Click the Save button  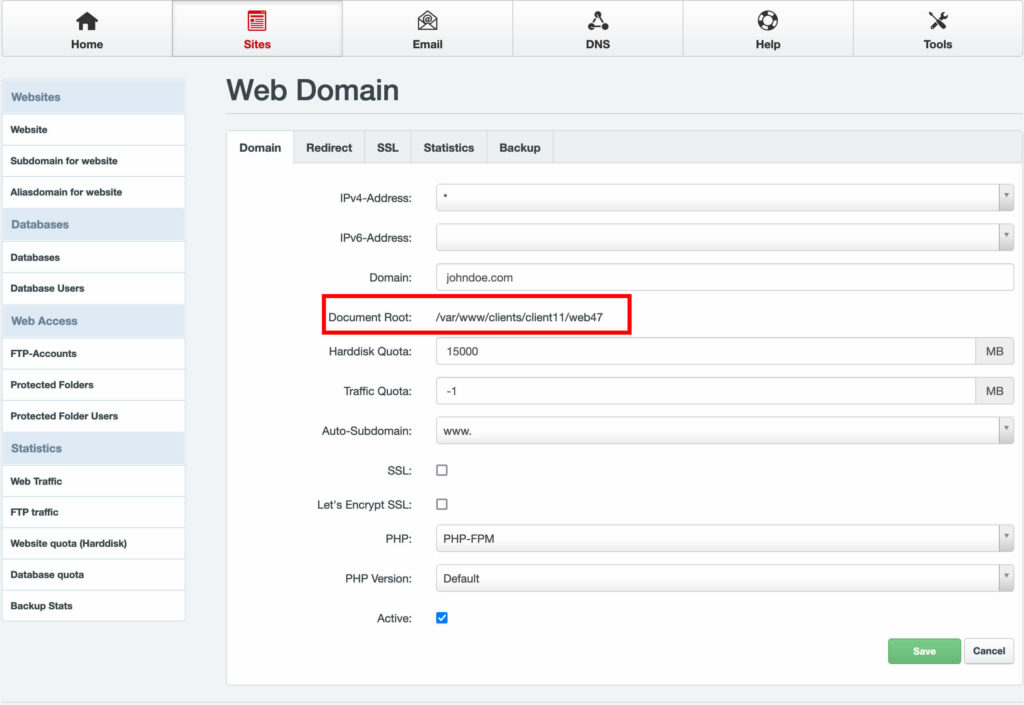[923, 650]
